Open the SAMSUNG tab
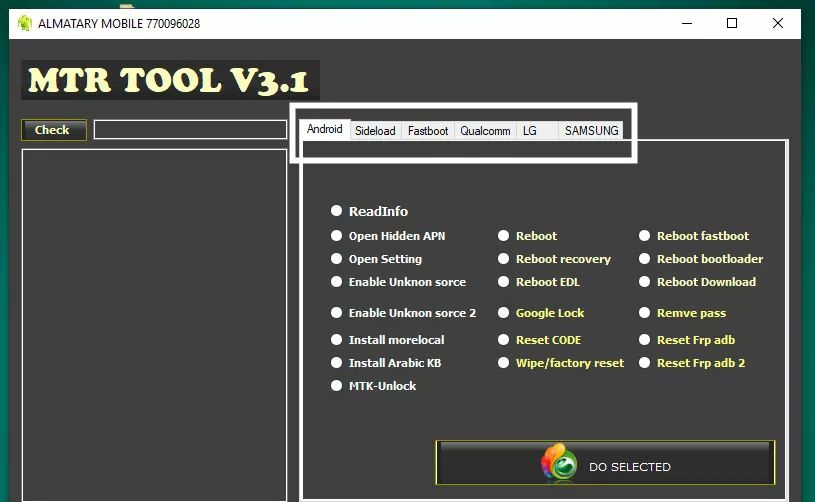The width and height of the screenshot is (815, 502). click(591, 130)
